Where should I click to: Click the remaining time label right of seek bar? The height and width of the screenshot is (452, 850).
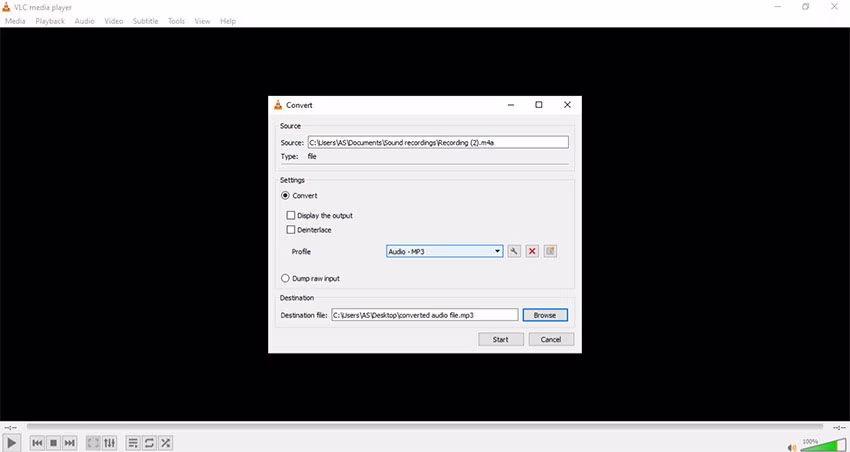pos(840,428)
